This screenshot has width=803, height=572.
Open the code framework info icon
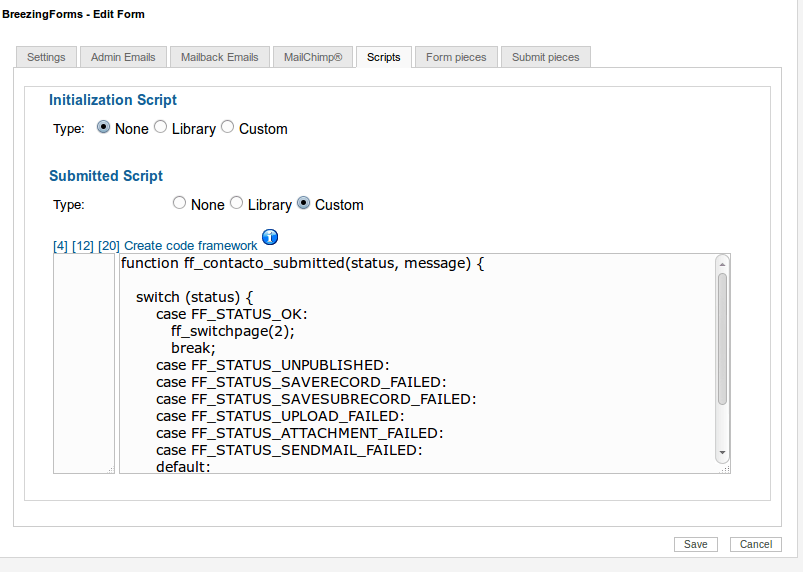pyautogui.click(x=270, y=237)
